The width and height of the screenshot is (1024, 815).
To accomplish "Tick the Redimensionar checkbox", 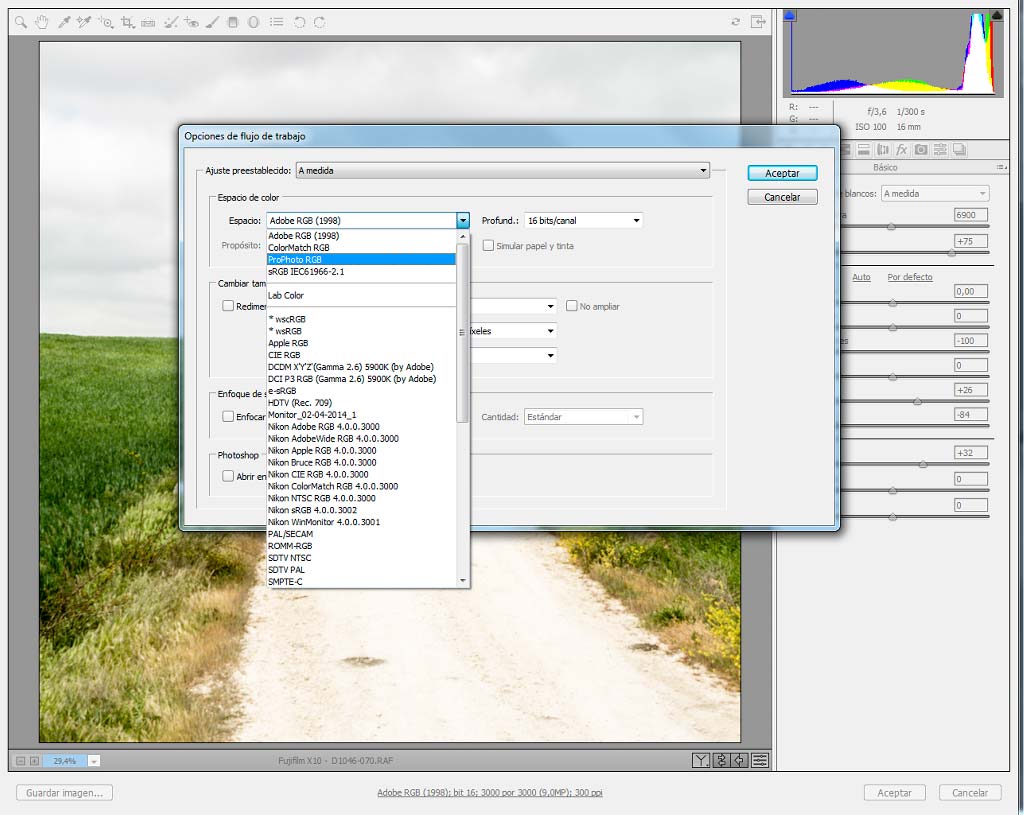I will tap(228, 306).
